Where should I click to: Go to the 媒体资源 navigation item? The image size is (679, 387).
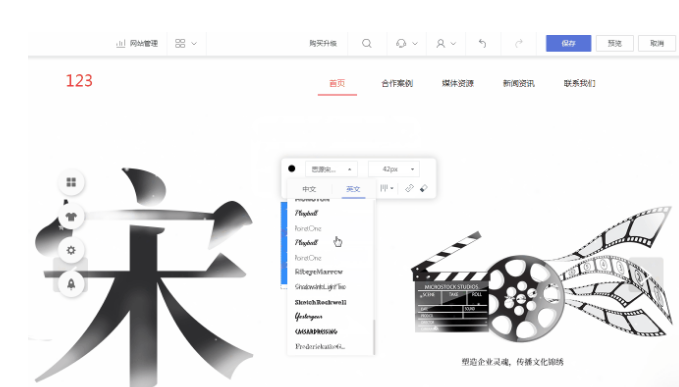tap(458, 83)
